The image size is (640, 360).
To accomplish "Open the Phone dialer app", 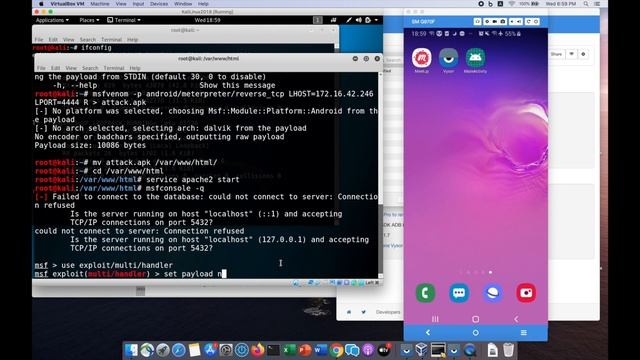I will 425,293.
